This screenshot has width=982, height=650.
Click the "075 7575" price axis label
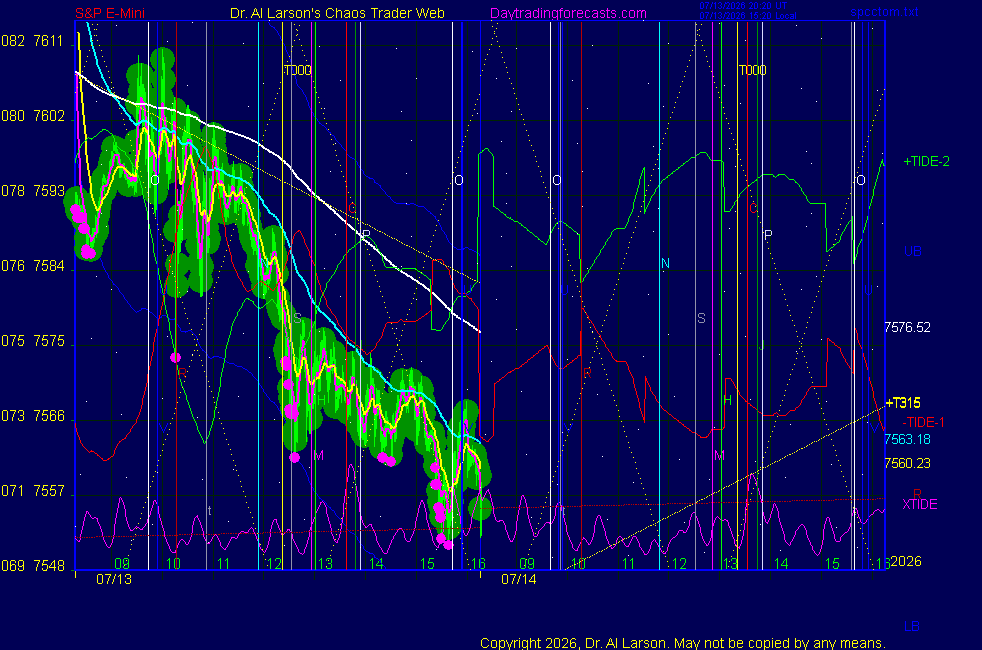pyautogui.click(x=33, y=341)
